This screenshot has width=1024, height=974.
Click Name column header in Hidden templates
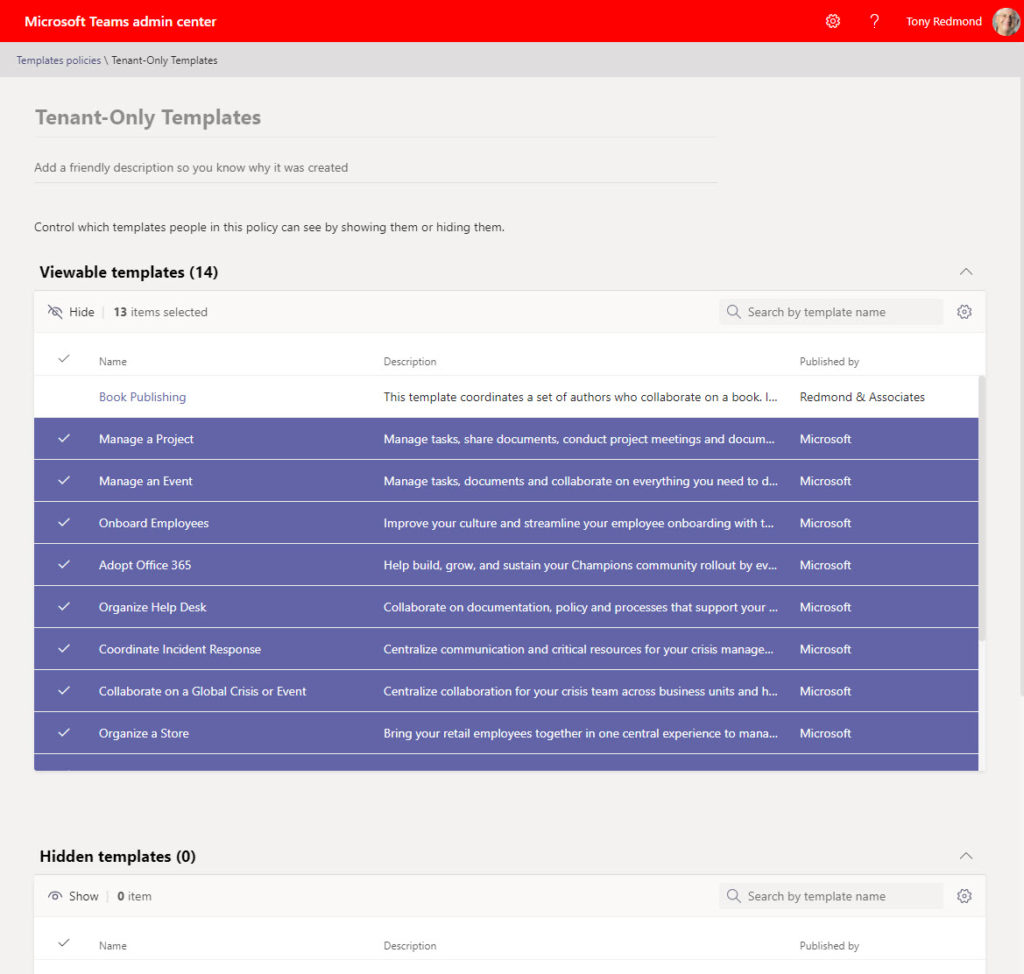tap(113, 945)
